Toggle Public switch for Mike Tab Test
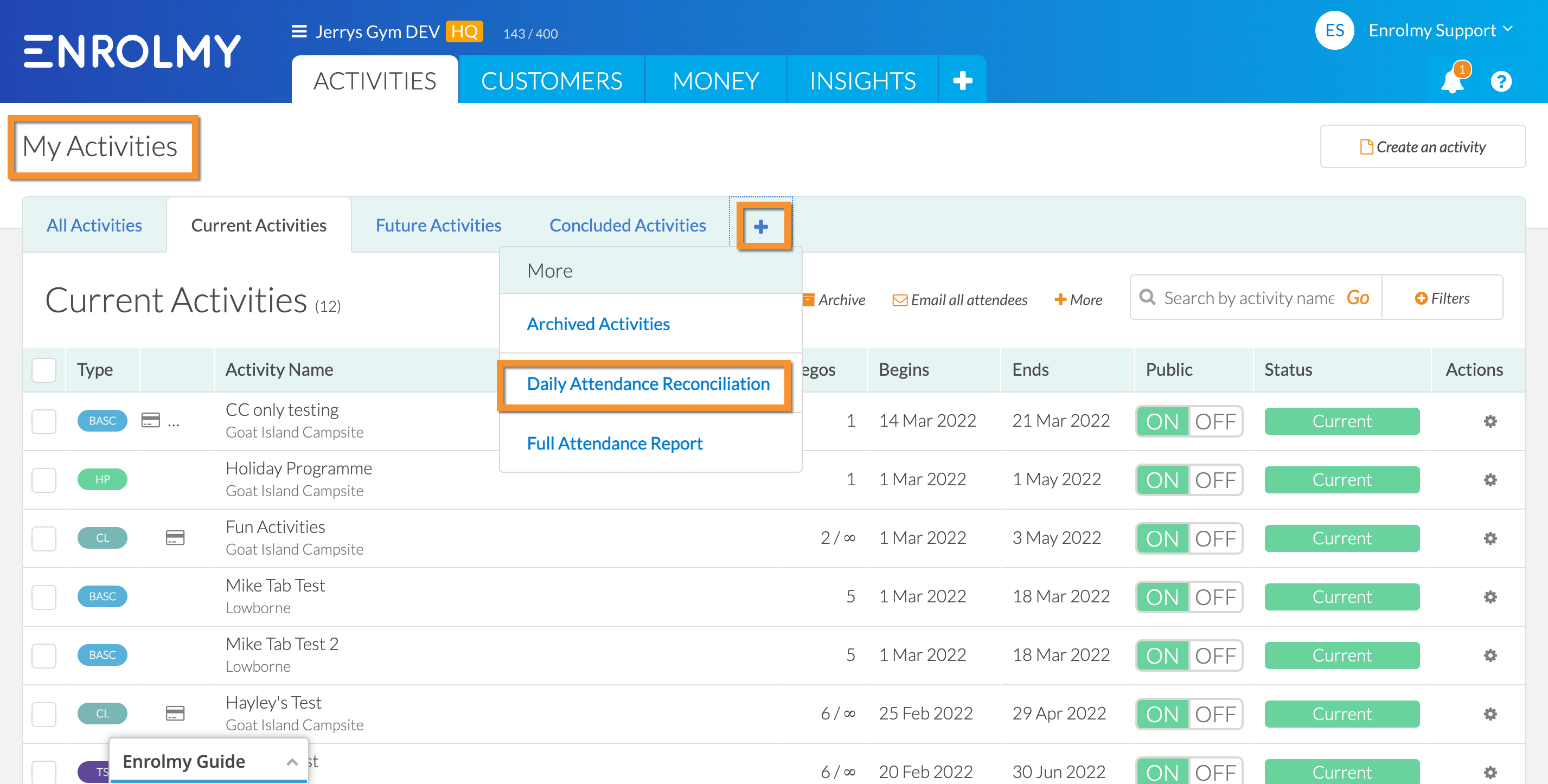 click(1188, 596)
